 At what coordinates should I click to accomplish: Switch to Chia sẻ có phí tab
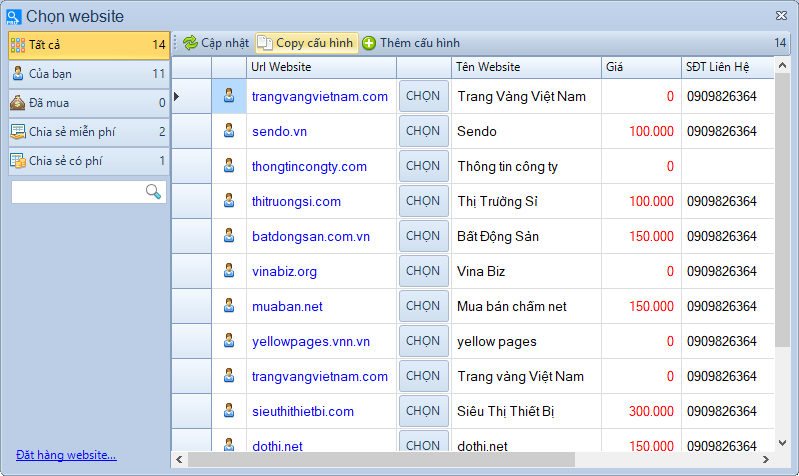pos(89,161)
